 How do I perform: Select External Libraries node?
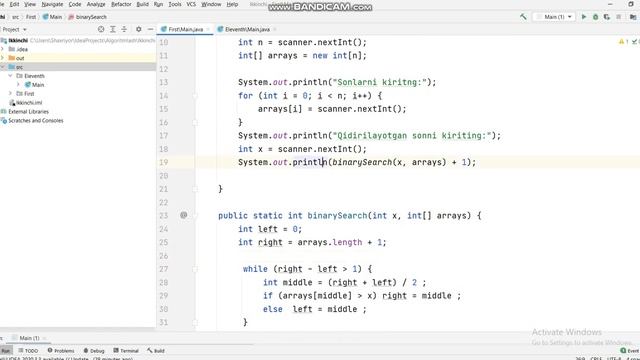pyautogui.click(x=25, y=111)
